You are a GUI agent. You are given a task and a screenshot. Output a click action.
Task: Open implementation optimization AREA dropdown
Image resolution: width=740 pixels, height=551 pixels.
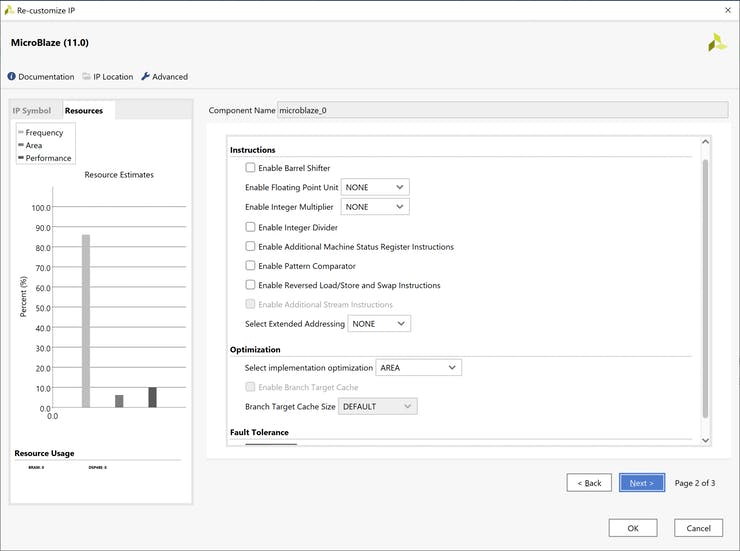(418, 368)
